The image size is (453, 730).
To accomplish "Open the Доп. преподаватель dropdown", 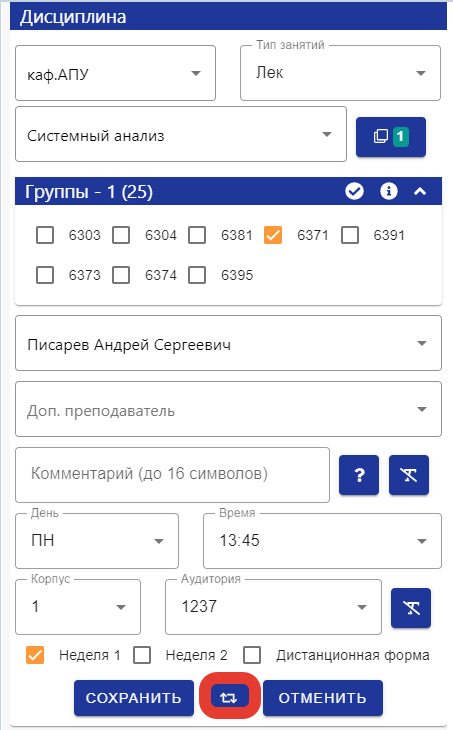I will coord(228,409).
